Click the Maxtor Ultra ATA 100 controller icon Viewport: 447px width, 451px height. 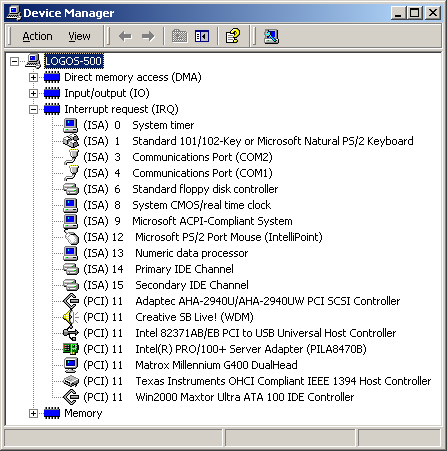[x=71, y=397]
